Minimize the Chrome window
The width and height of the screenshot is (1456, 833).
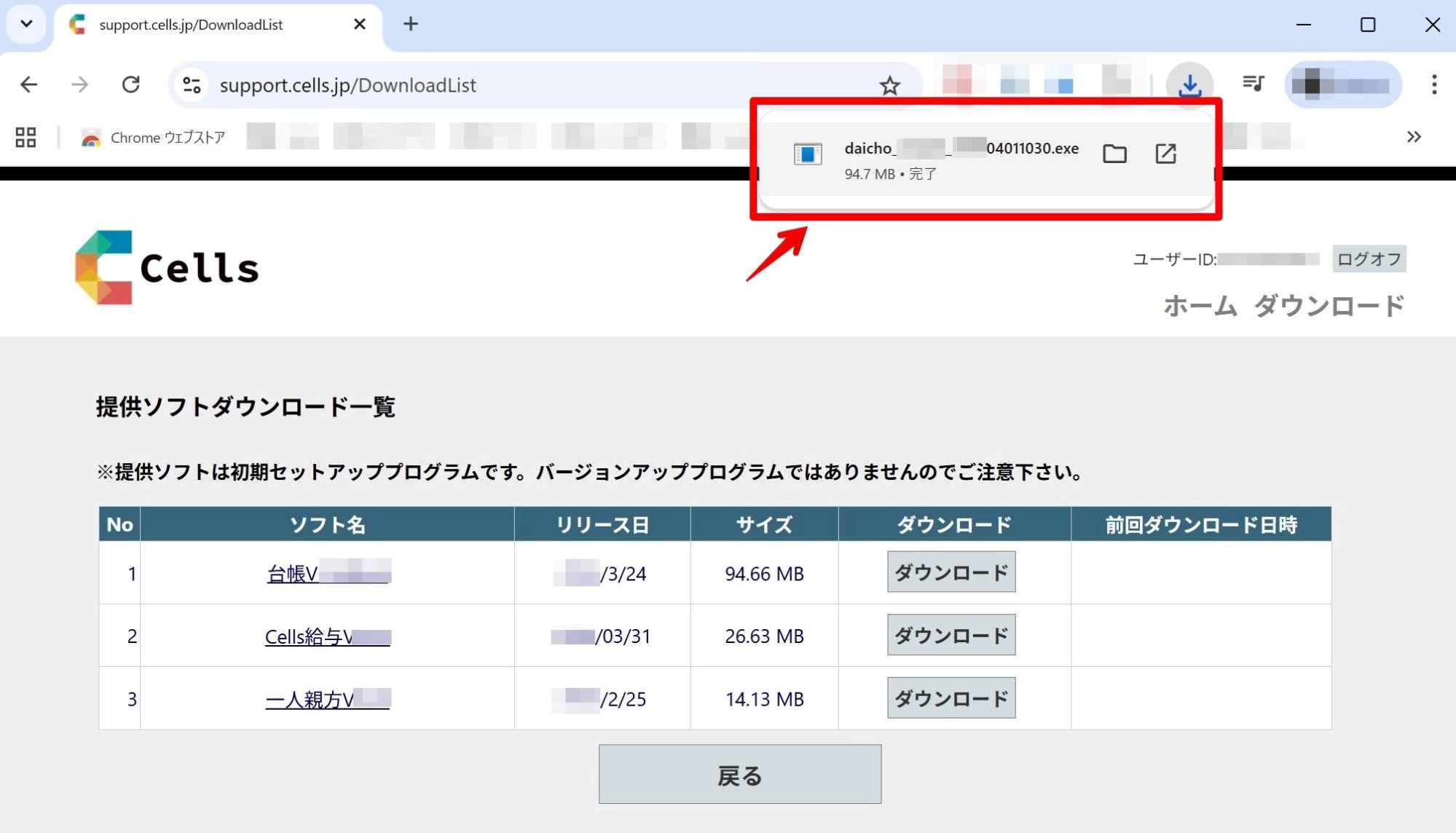click(1304, 25)
